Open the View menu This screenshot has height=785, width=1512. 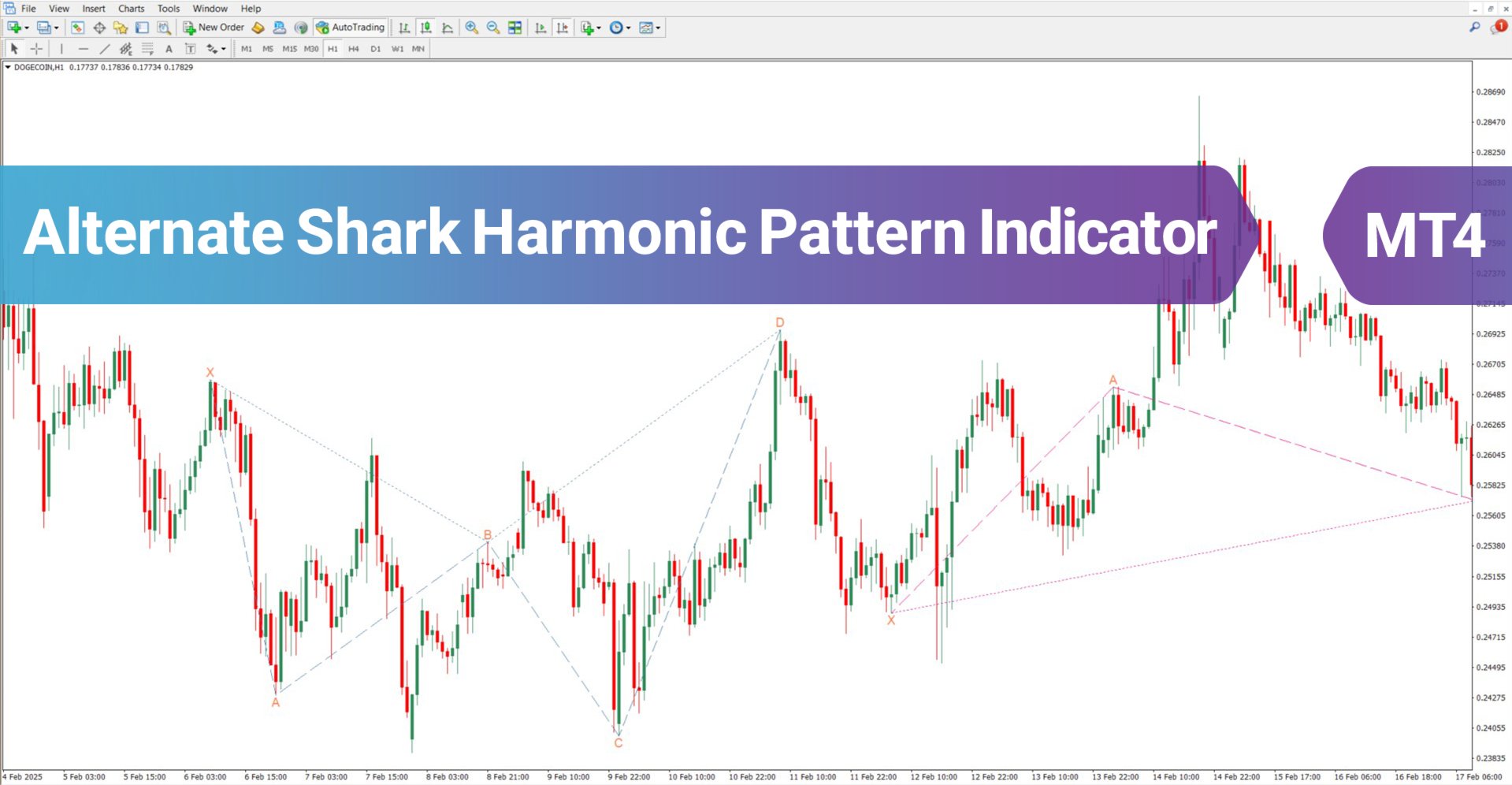[x=59, y=9]
